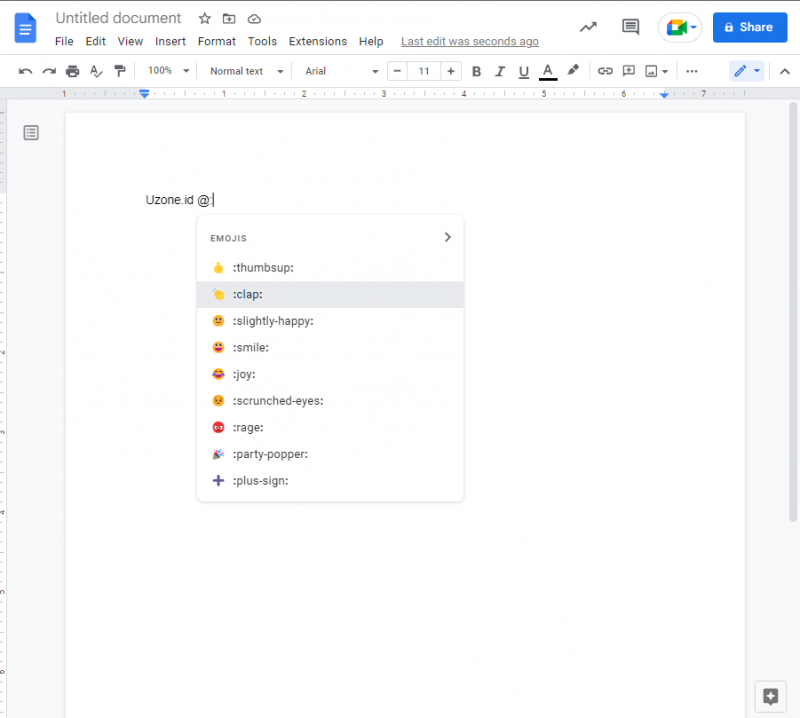800x718 pixels.
Task: Open the Insert menu
Action: (170, 41)
